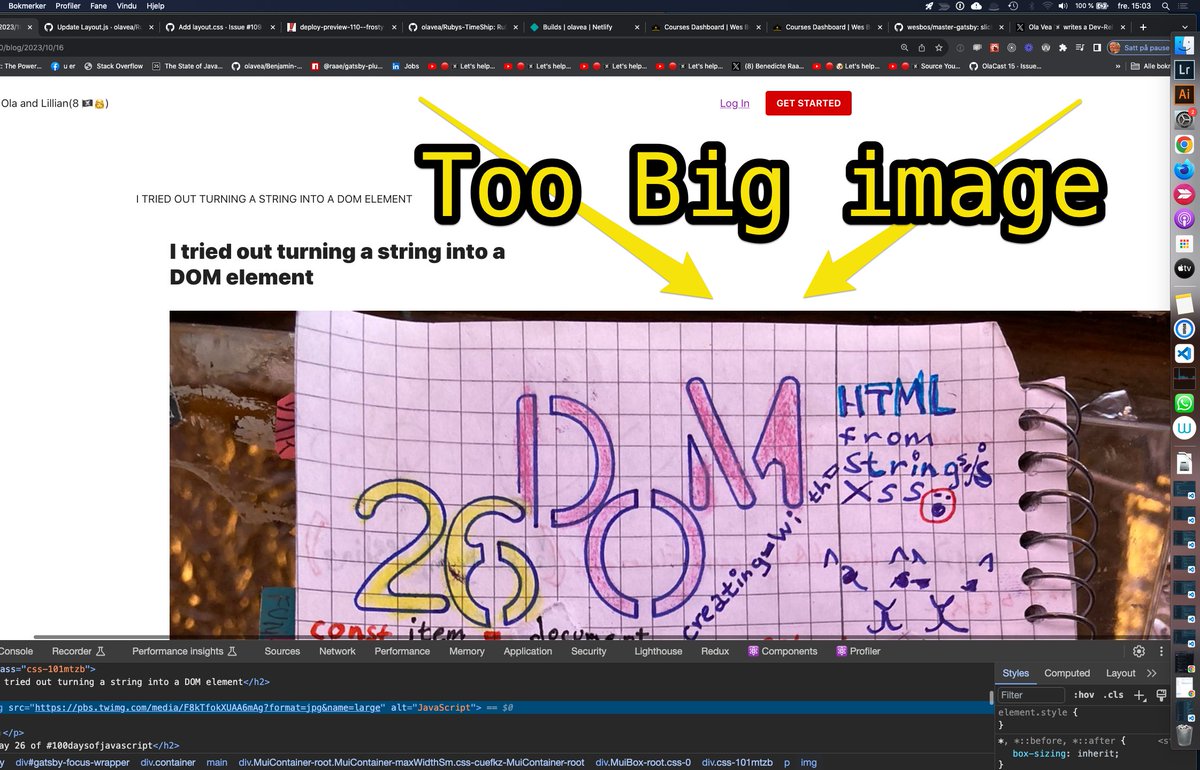Image resolution: width=1200 pixels, height=770 pixels.
Task: Open 1Password from the Dock
Action: [x=1184, y=328]
